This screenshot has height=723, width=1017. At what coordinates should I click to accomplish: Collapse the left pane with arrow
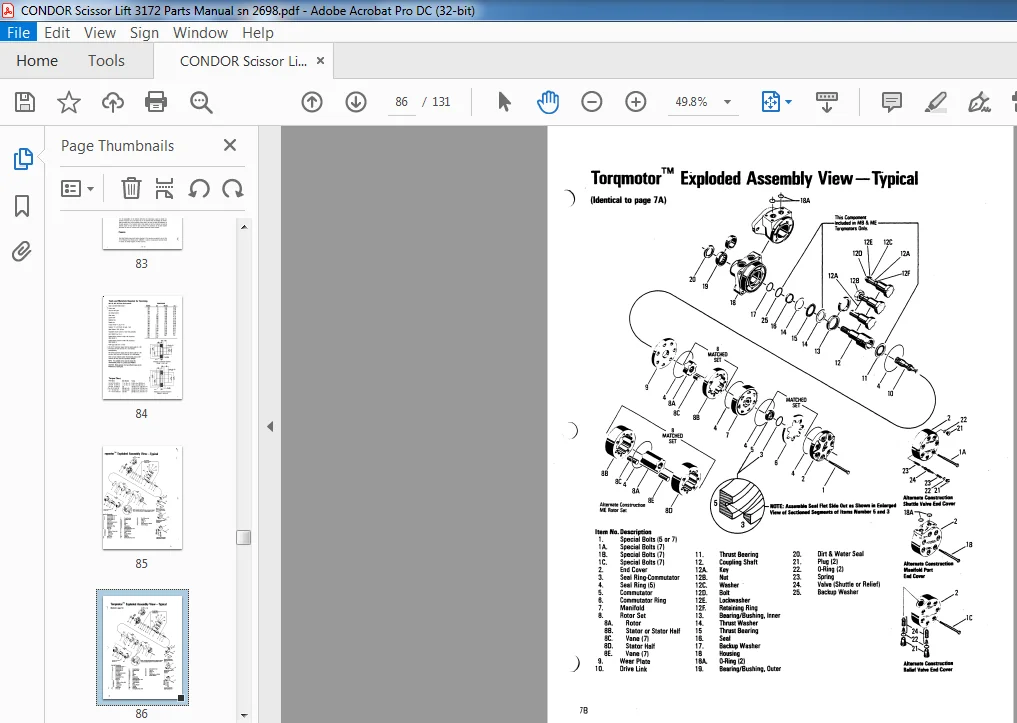(x=270, y=426)
